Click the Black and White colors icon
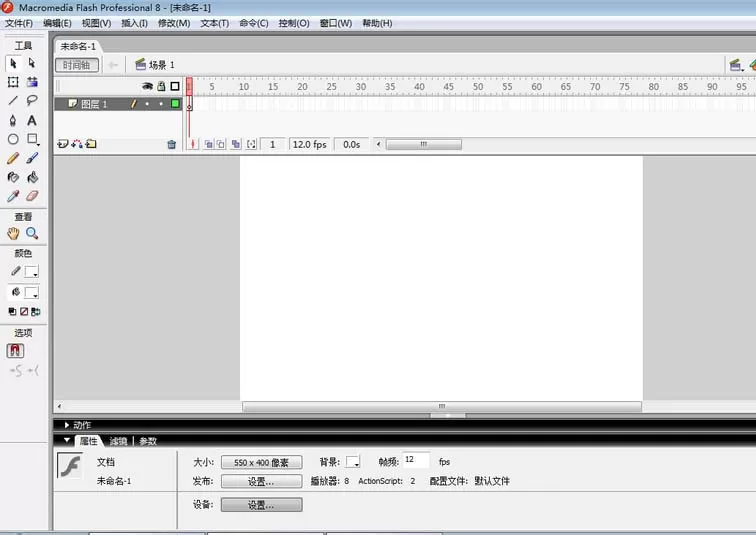The width and height of the screenshot is (756, 535). (x=12, y=311)
